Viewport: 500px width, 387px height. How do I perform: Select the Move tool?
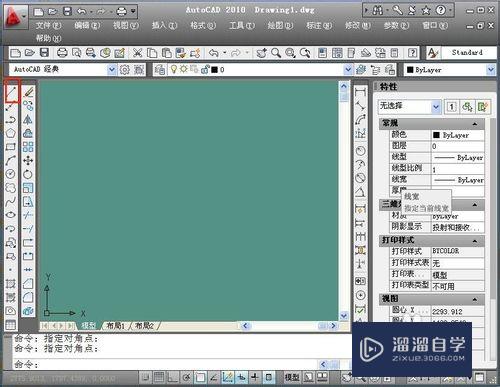(x=28, y=160)
